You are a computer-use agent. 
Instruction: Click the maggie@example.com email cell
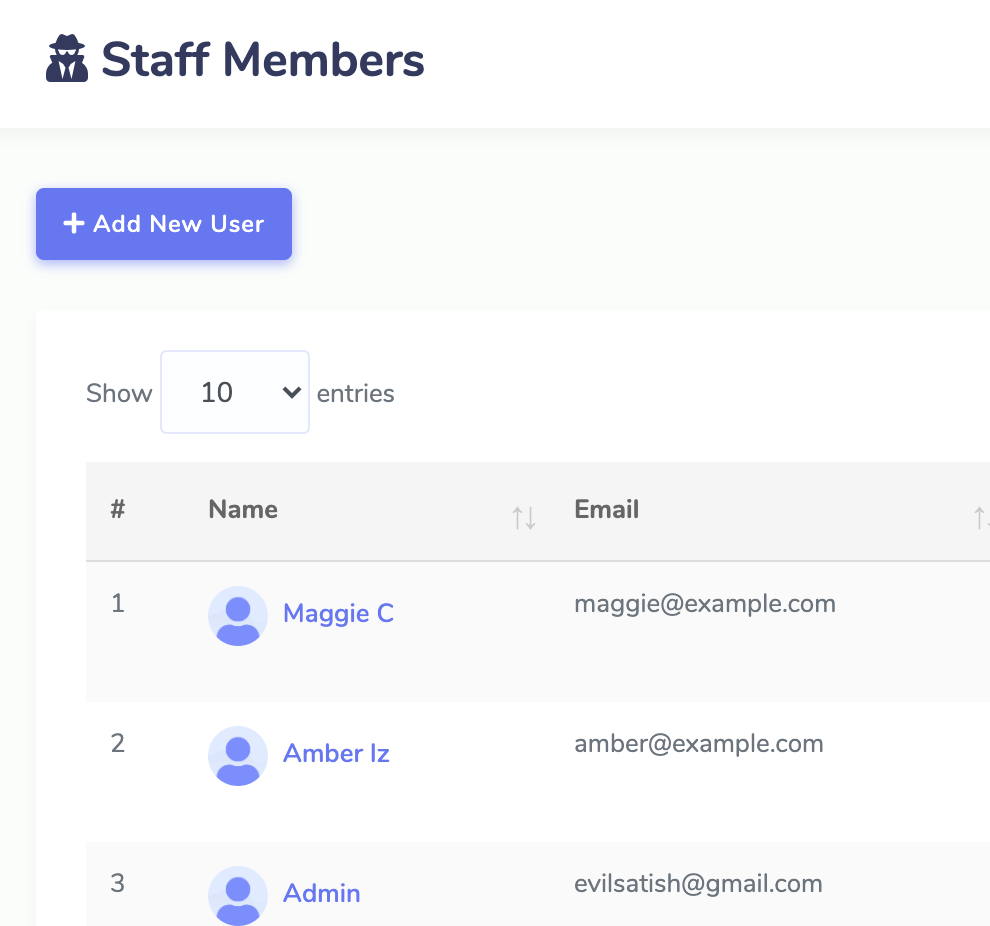tap(705, 604)
